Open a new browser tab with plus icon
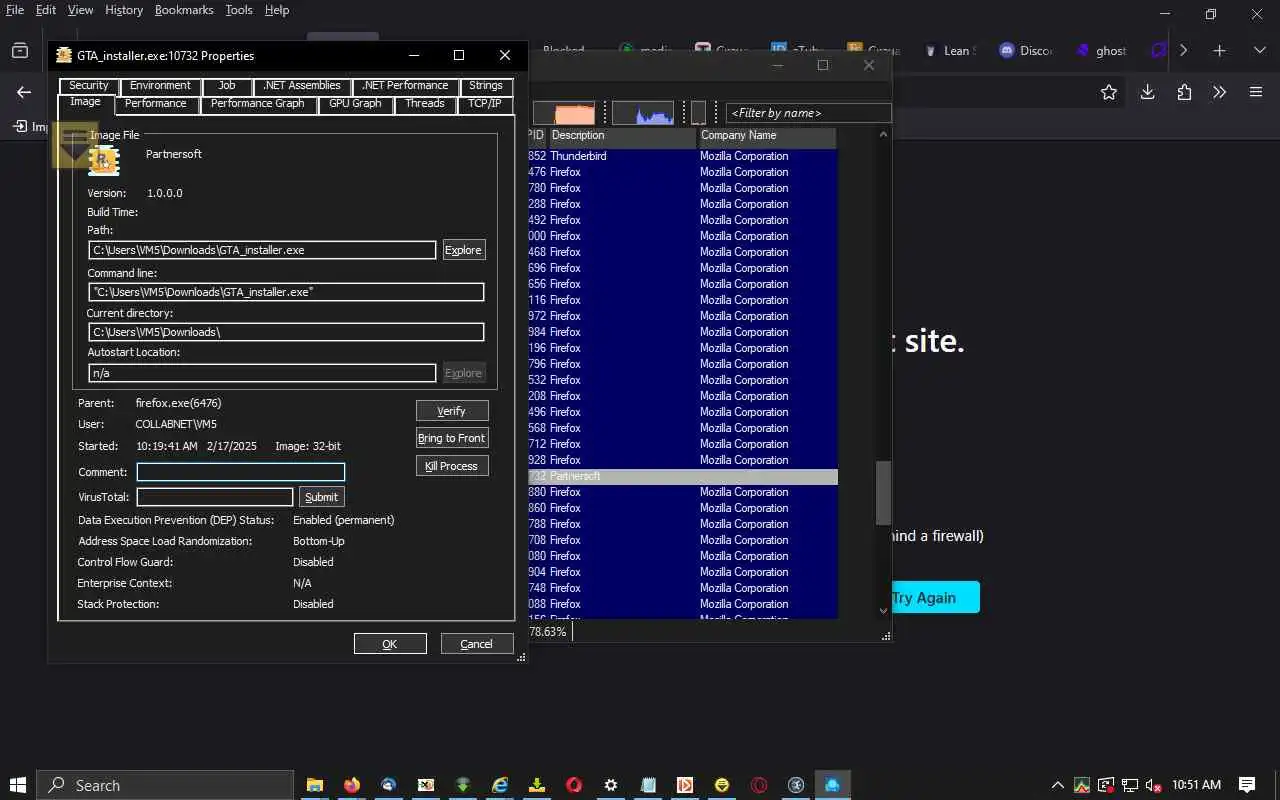 coord(1219,50)
